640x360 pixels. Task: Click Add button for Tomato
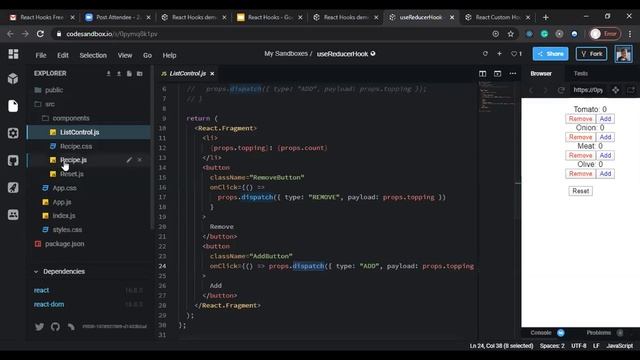click(605, 119)
